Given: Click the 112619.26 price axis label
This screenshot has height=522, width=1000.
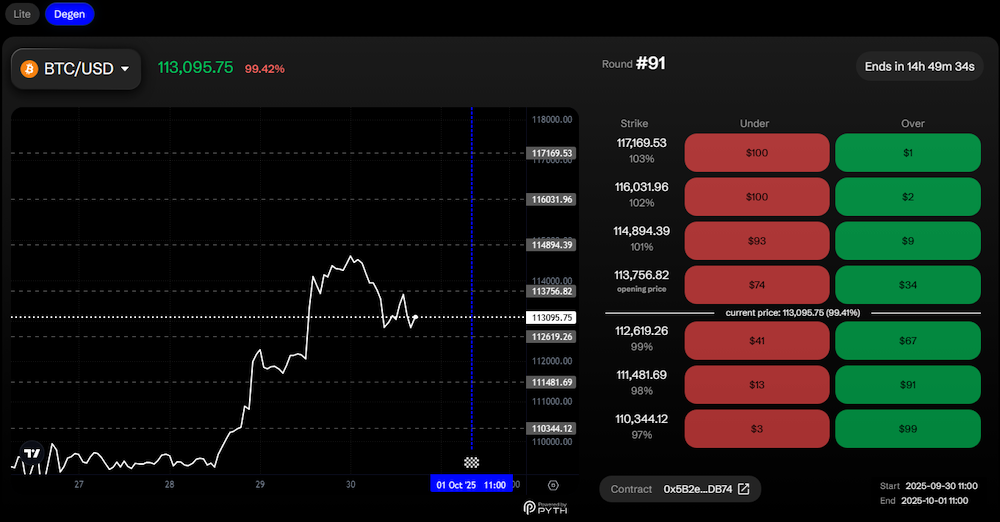Looking at the screenshot, I should 552,336.
